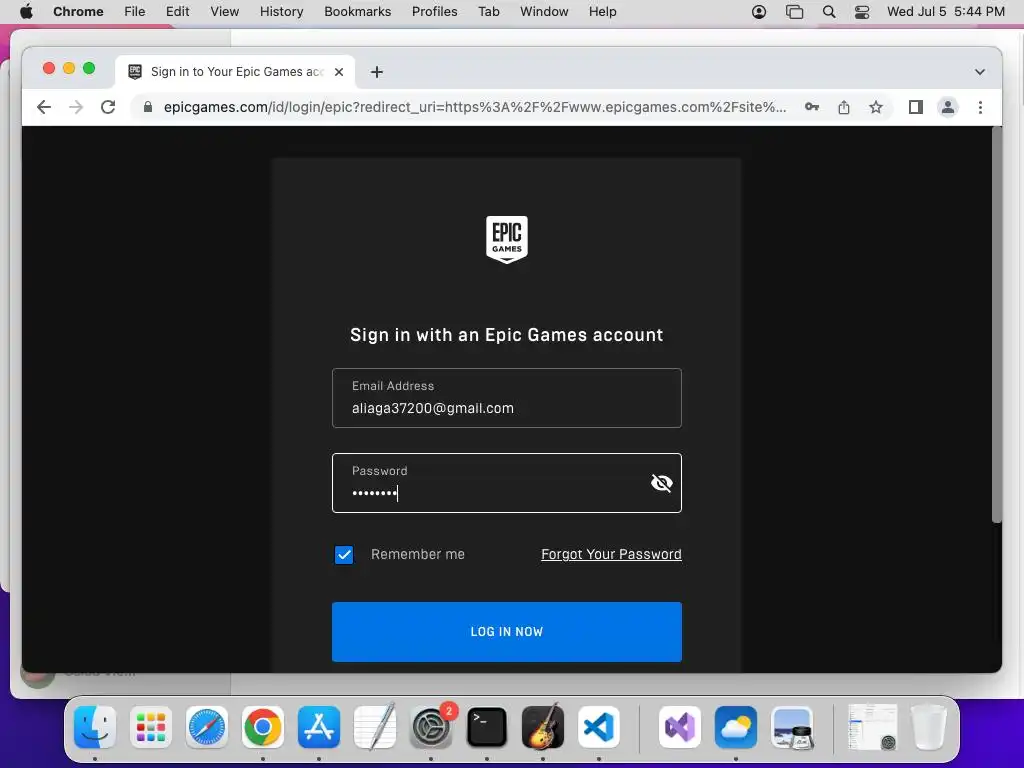Open Safari from the dock

[x=207, y=727]
